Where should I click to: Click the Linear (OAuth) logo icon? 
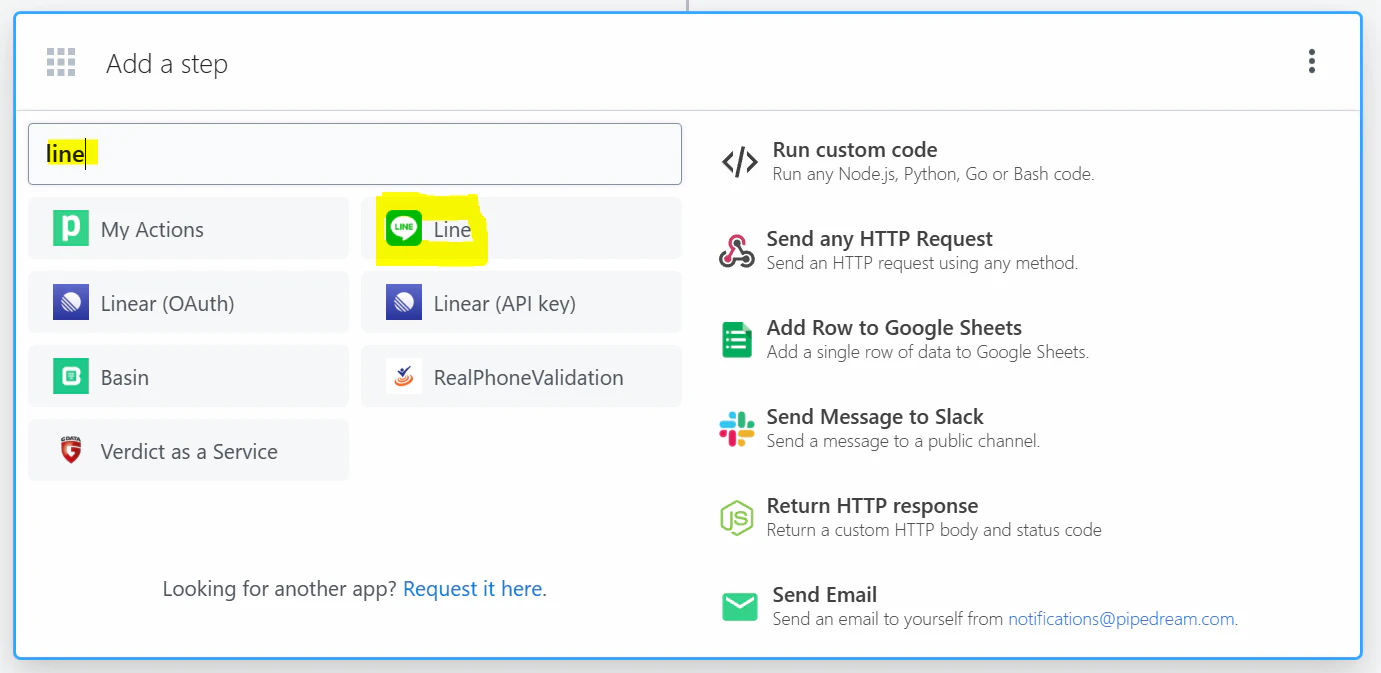pyautogui.click(x=71, y=303)
